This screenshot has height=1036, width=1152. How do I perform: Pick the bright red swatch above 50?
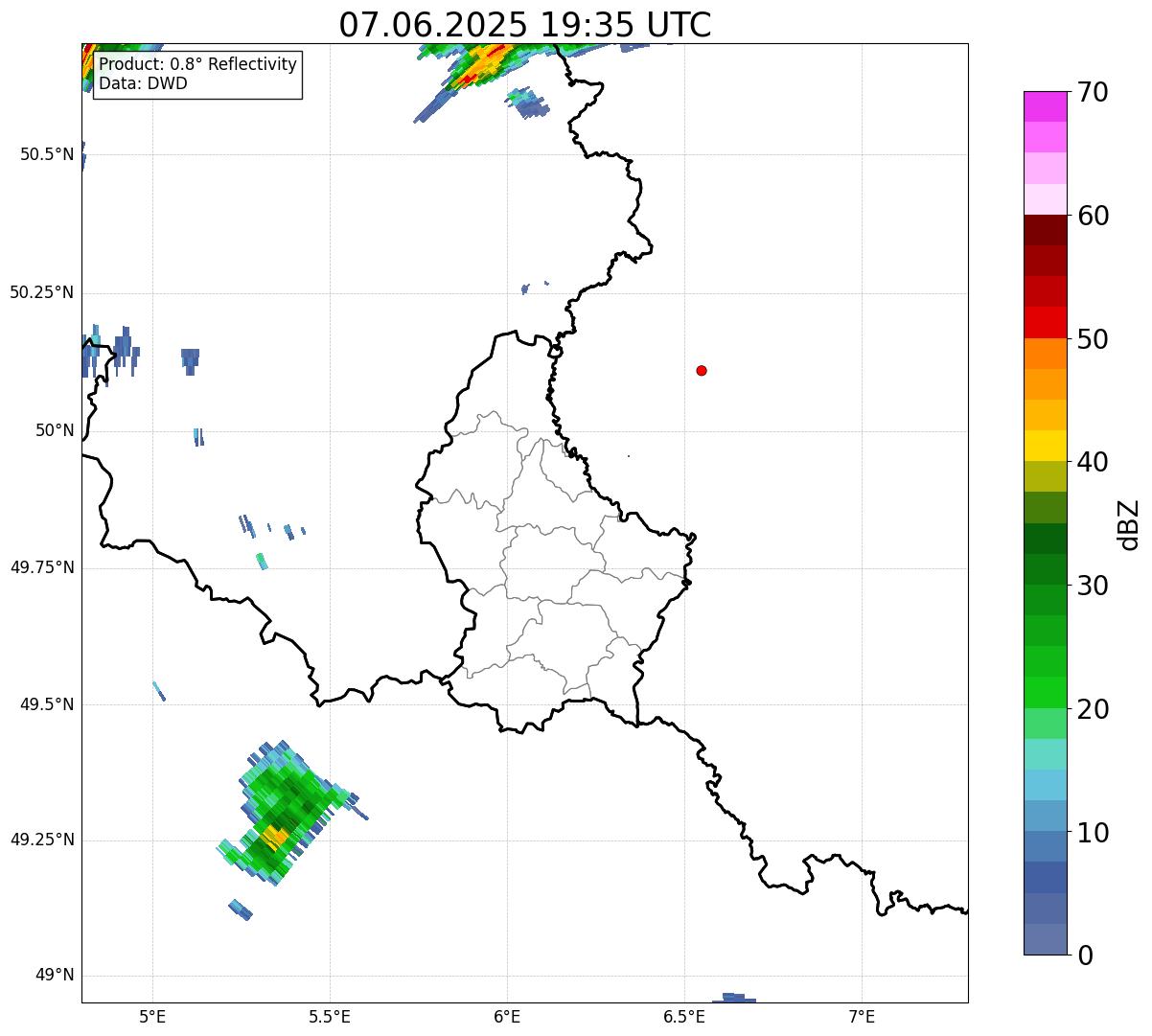[1045, 322]
